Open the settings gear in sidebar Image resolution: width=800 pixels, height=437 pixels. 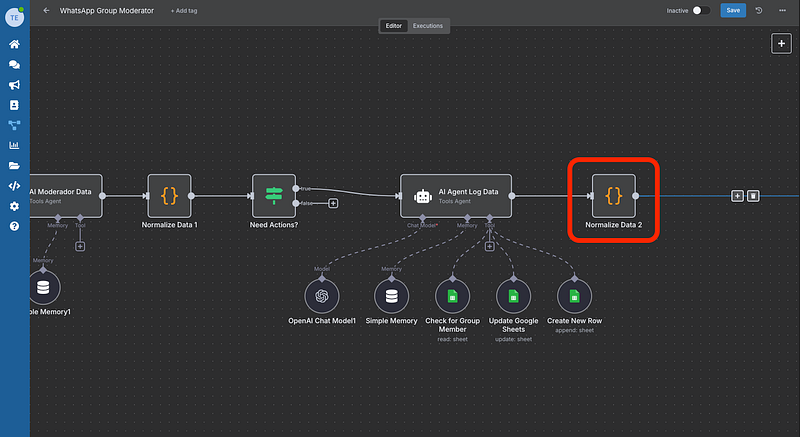(14, 206)
